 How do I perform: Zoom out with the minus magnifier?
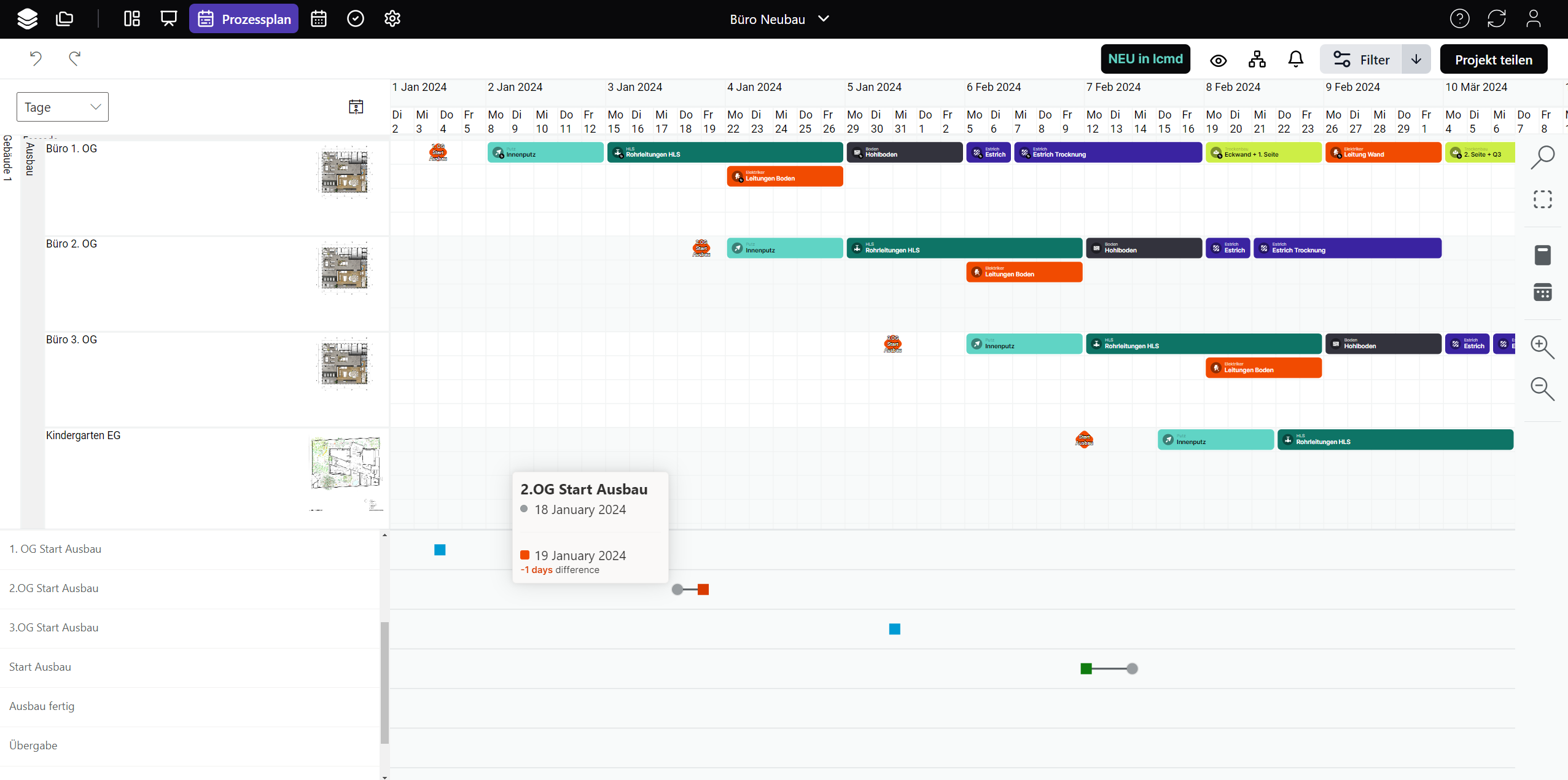(x=1542, y=389)
